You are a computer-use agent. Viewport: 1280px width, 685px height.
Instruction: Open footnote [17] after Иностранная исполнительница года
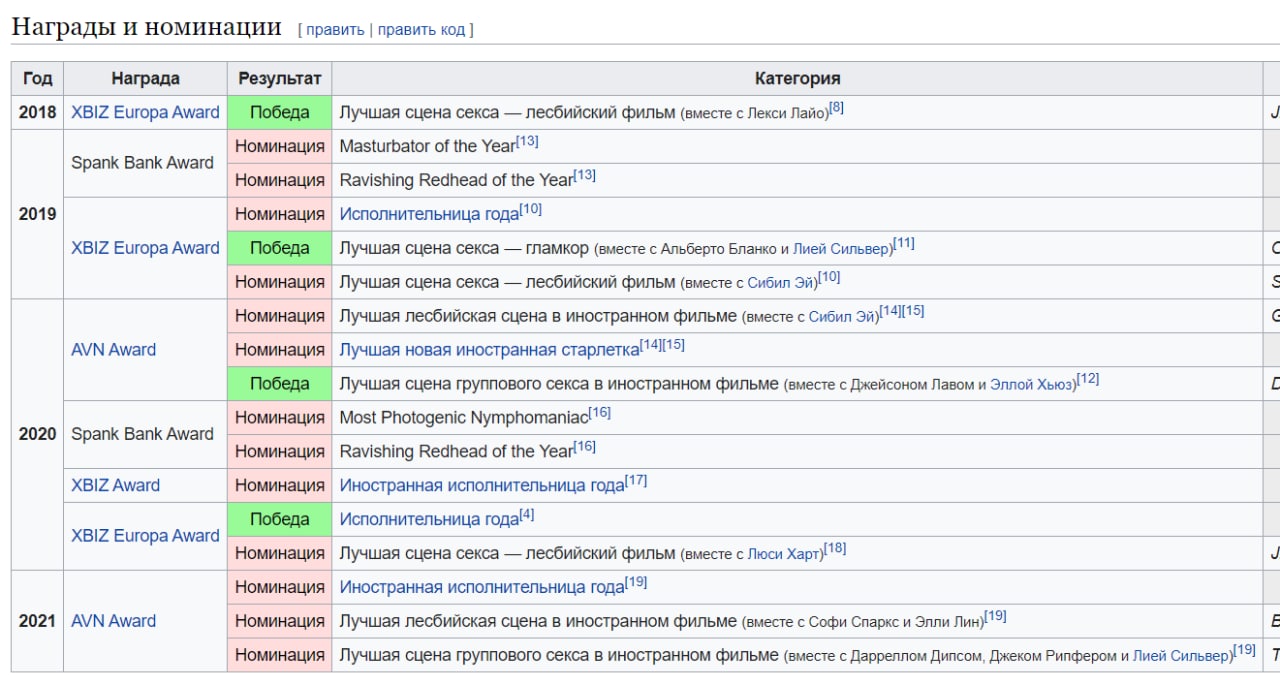[x=636, y=481]
